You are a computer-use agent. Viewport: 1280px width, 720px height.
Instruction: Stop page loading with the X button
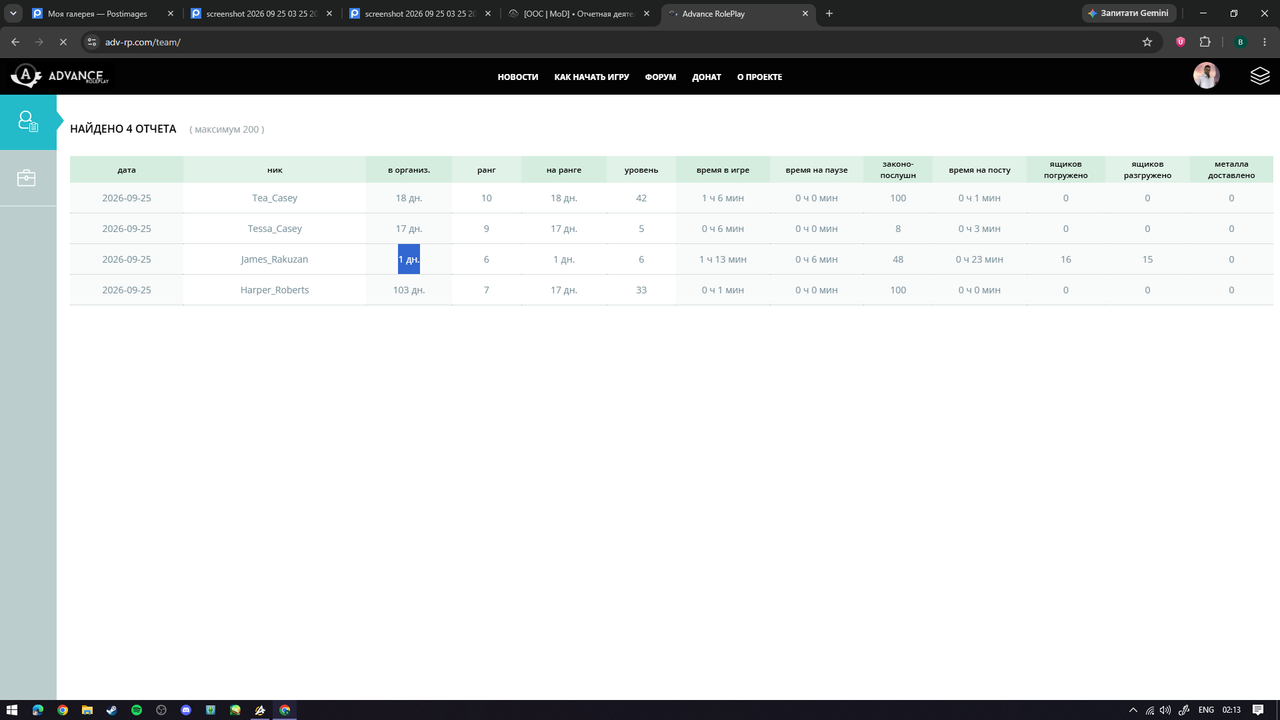point(62,42)
